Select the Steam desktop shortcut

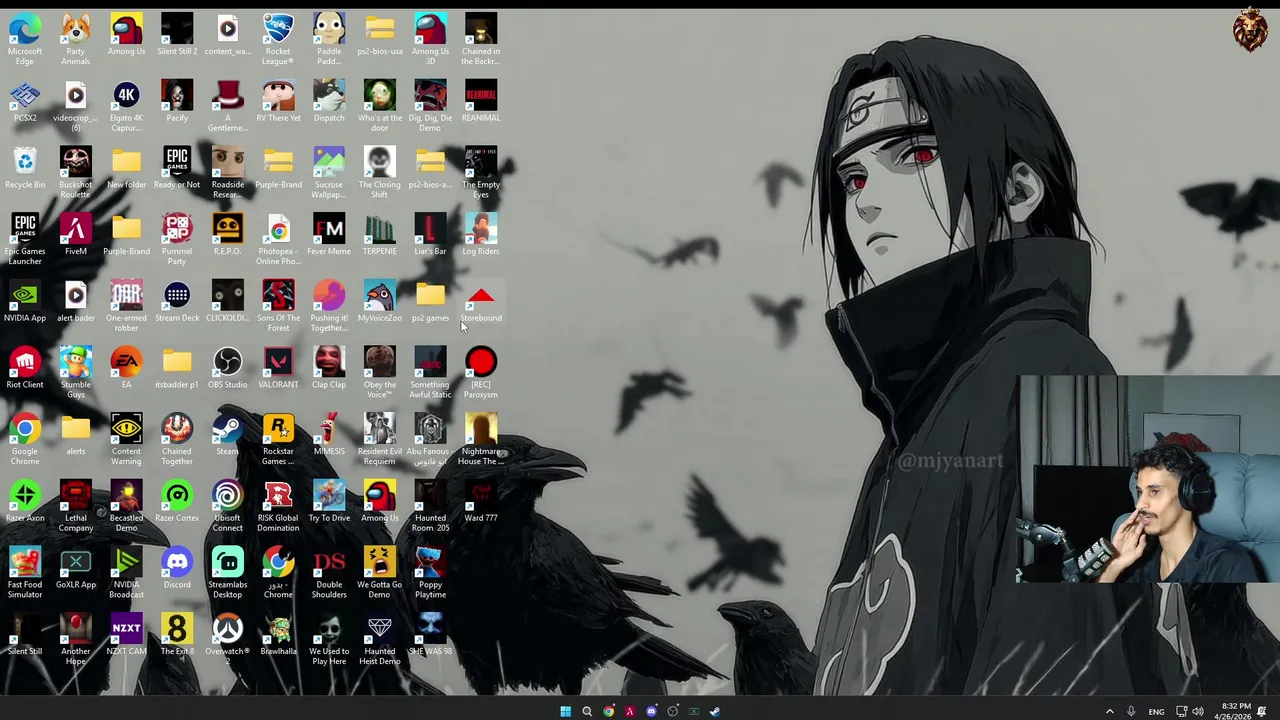click(227, 435)
